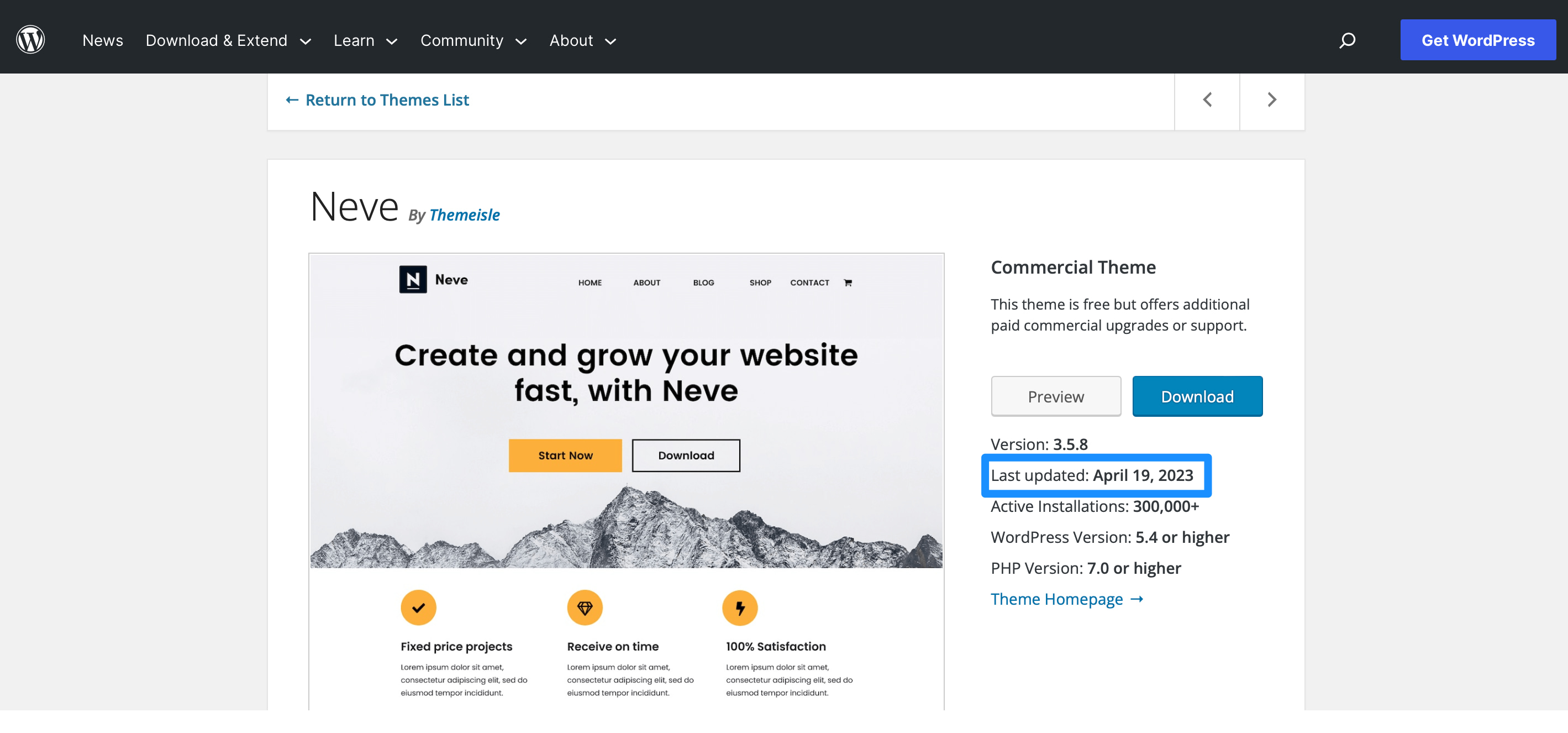Screen dimensions: 1568x733
Task: Open the About dropdown menu
Action: (611, 41)
